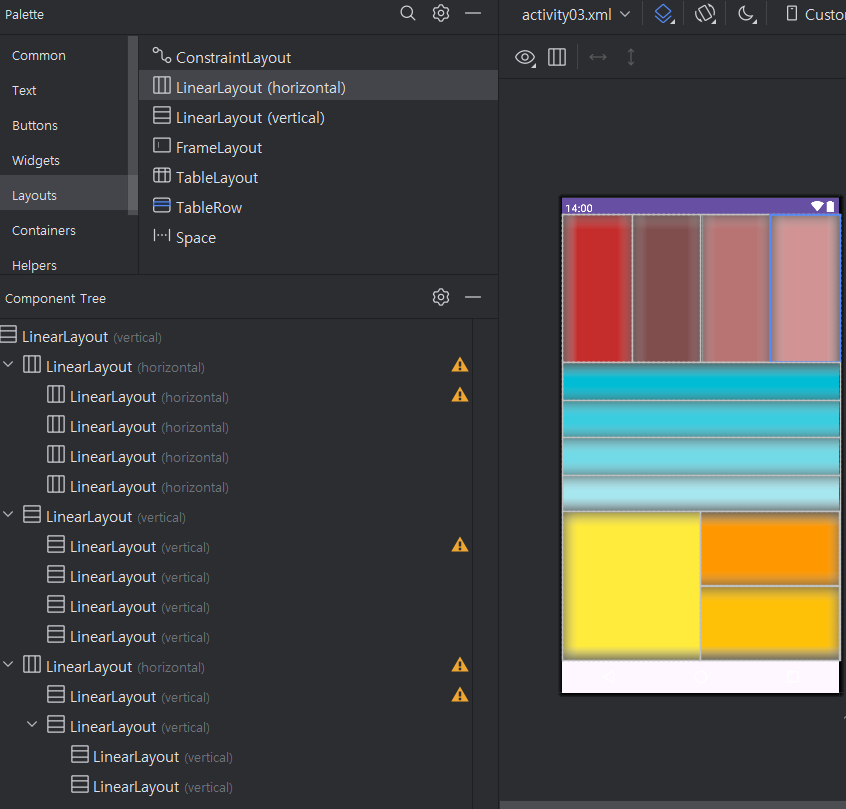The image size is (846, 809).
Task: Click the design surface layers icon
Action: tap(663, 14)
